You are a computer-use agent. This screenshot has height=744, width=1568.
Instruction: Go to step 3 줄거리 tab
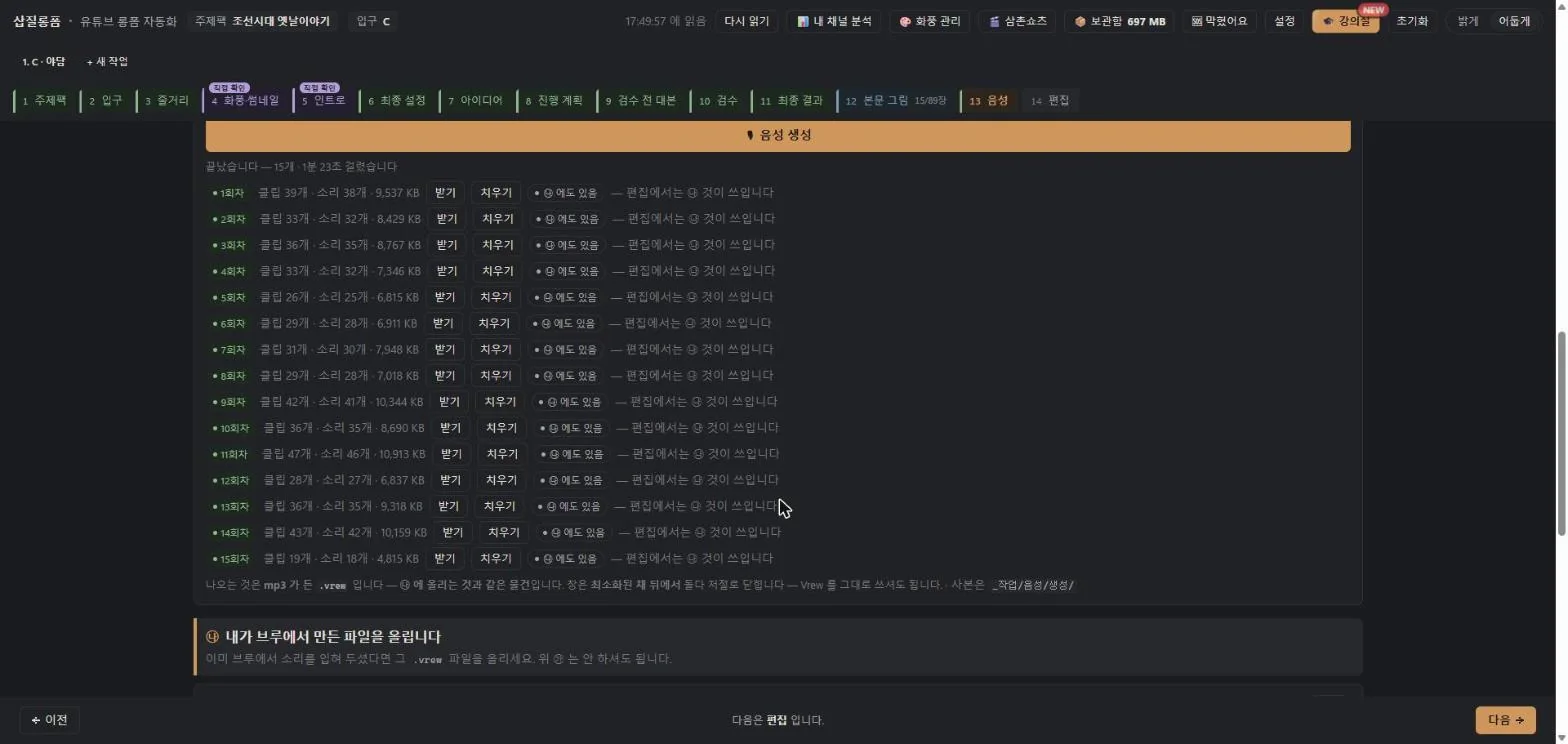tap(166, 101)
